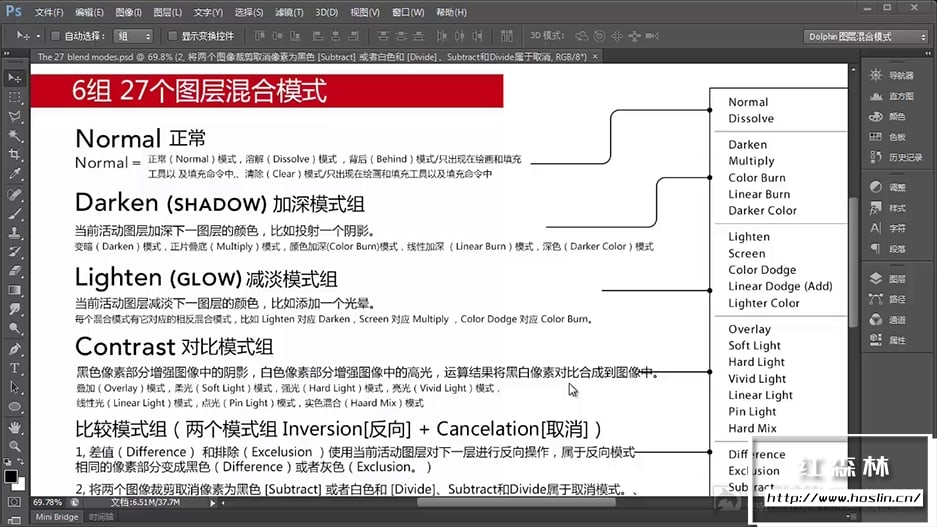Viewport: 937px width, 527px height.
Task: Select the Gradient tool
Action: pos(14,290)
